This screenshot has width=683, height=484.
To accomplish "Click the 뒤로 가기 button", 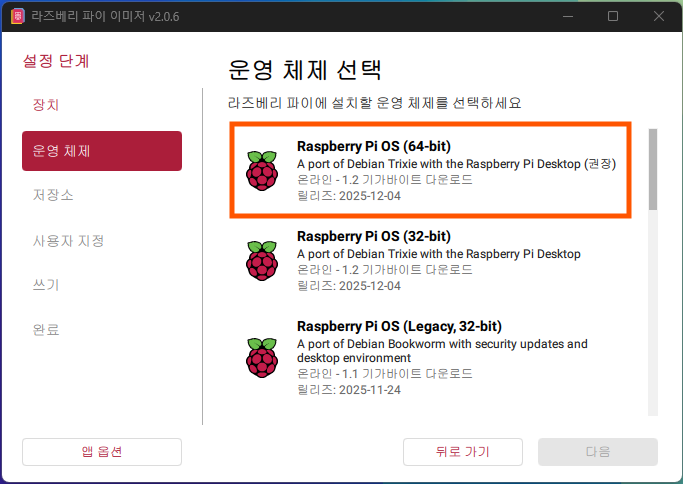I will pyautogui.click(x=463, y=452).
